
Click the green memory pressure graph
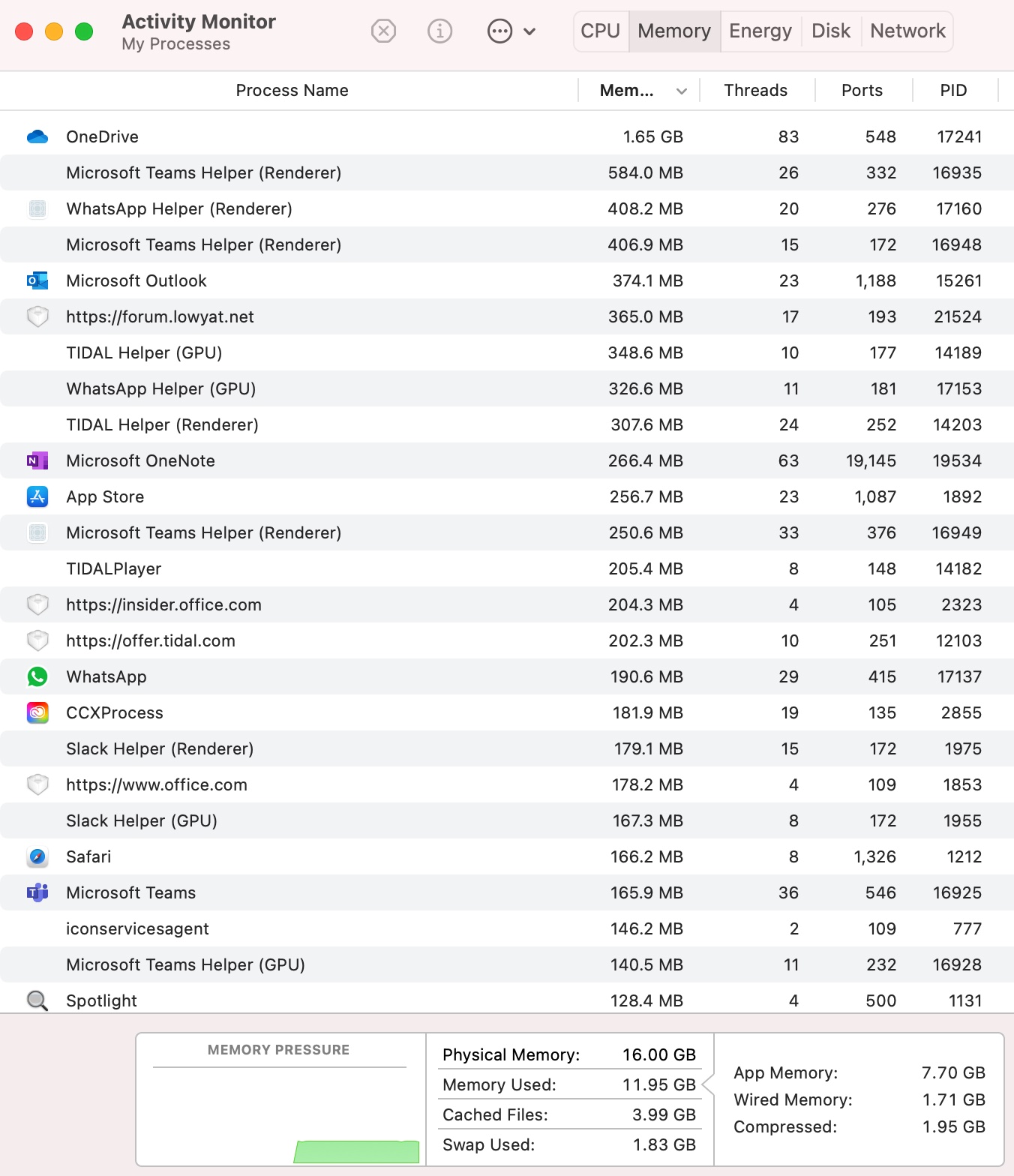[356, 1151]
